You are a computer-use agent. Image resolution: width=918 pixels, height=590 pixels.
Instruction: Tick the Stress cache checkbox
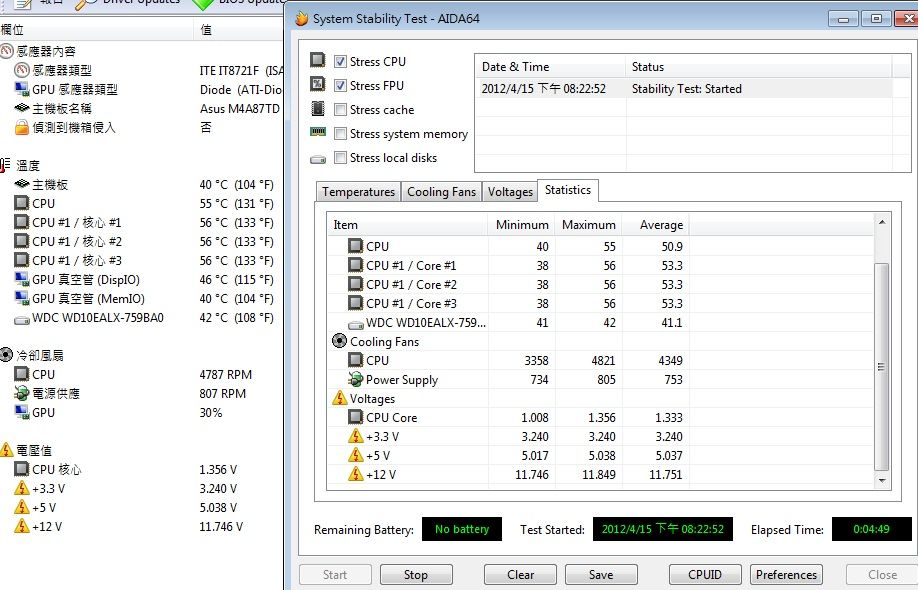coord(340,109)
